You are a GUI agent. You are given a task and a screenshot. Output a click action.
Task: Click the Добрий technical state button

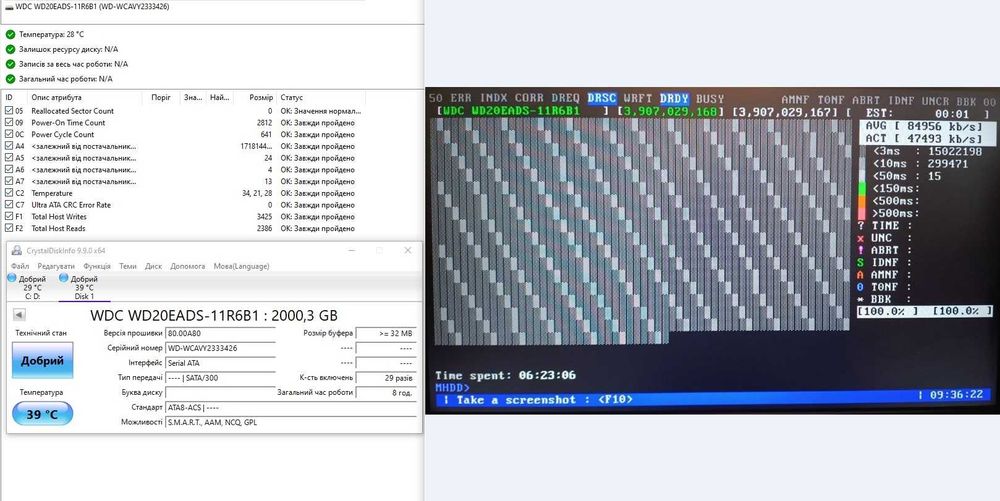coord(43,360)
